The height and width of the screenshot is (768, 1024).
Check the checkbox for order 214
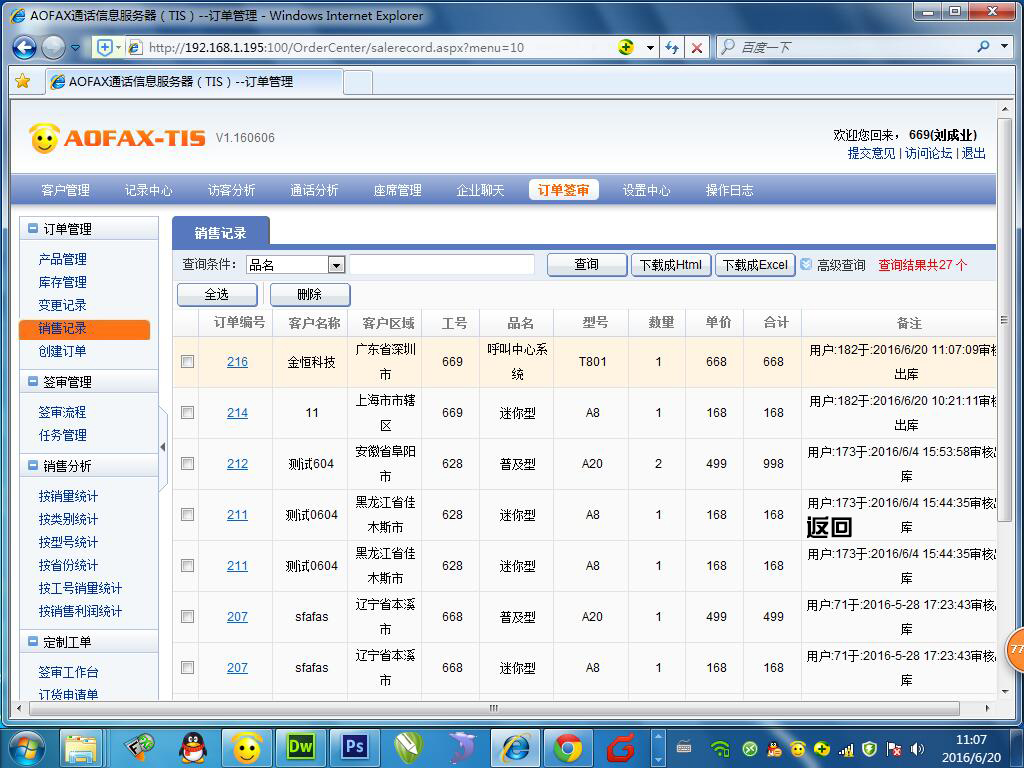point(187,412)
